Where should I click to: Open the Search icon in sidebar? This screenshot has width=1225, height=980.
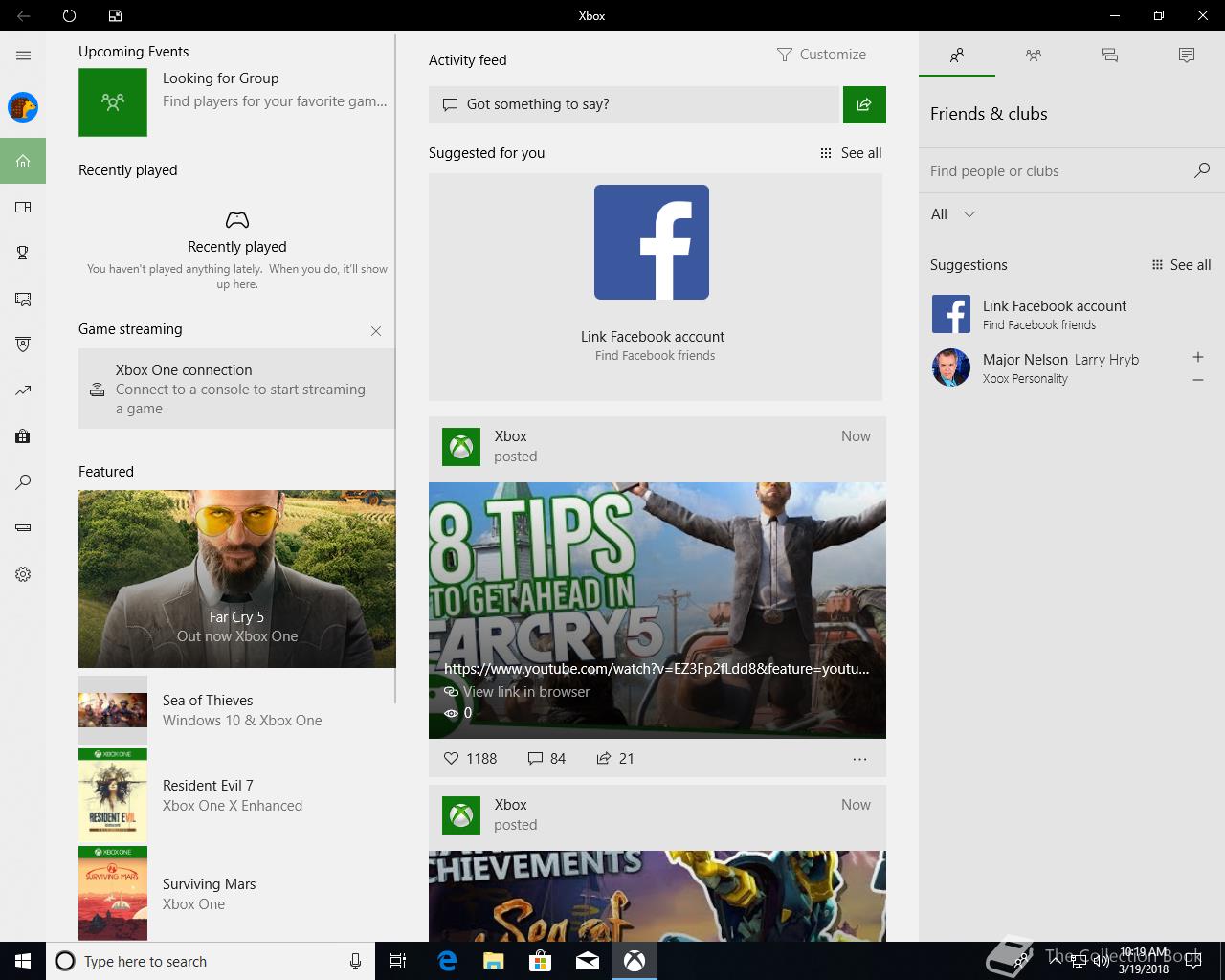point(23,482)
